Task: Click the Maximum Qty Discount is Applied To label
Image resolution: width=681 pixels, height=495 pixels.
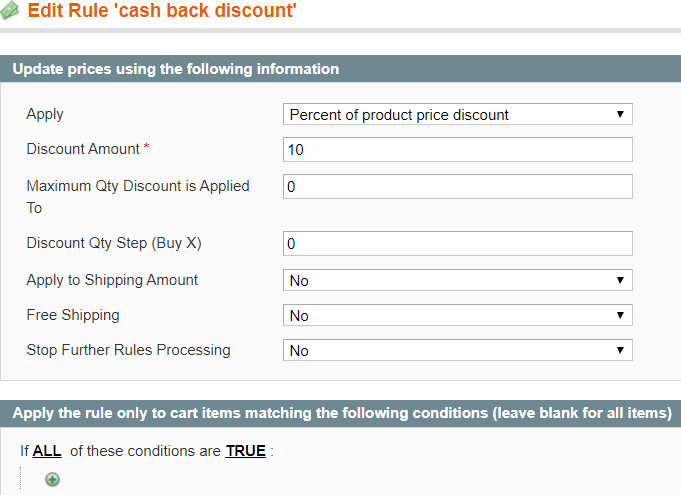Action: click(x=138, y=186)
